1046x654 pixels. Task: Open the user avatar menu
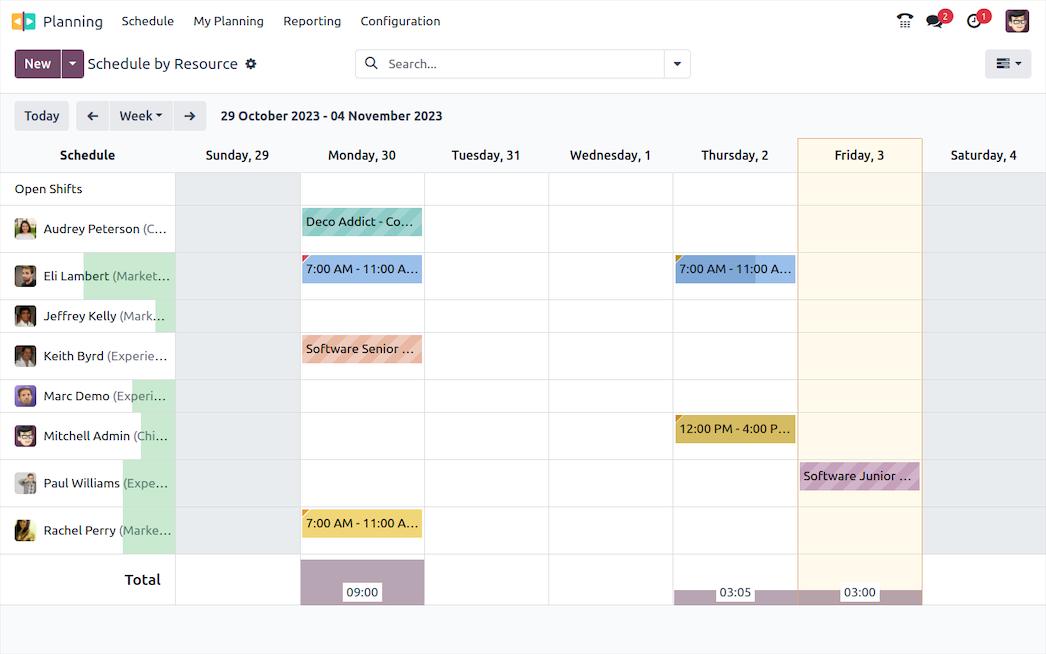pos(1017,21)
